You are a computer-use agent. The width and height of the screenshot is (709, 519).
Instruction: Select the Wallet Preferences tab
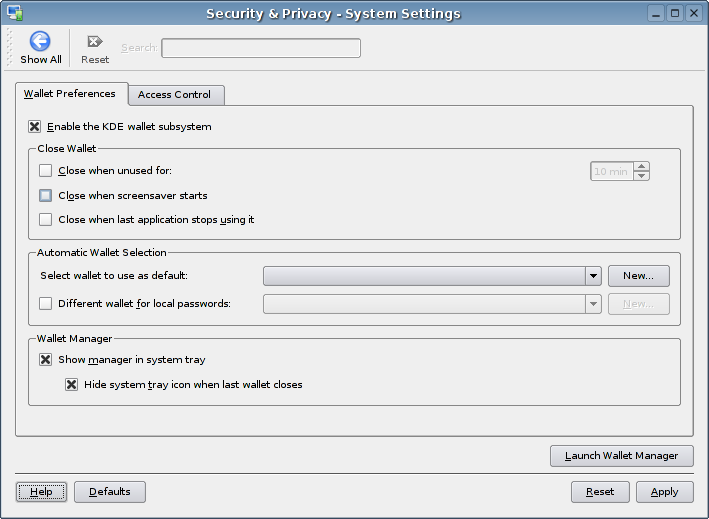point(70,94)
